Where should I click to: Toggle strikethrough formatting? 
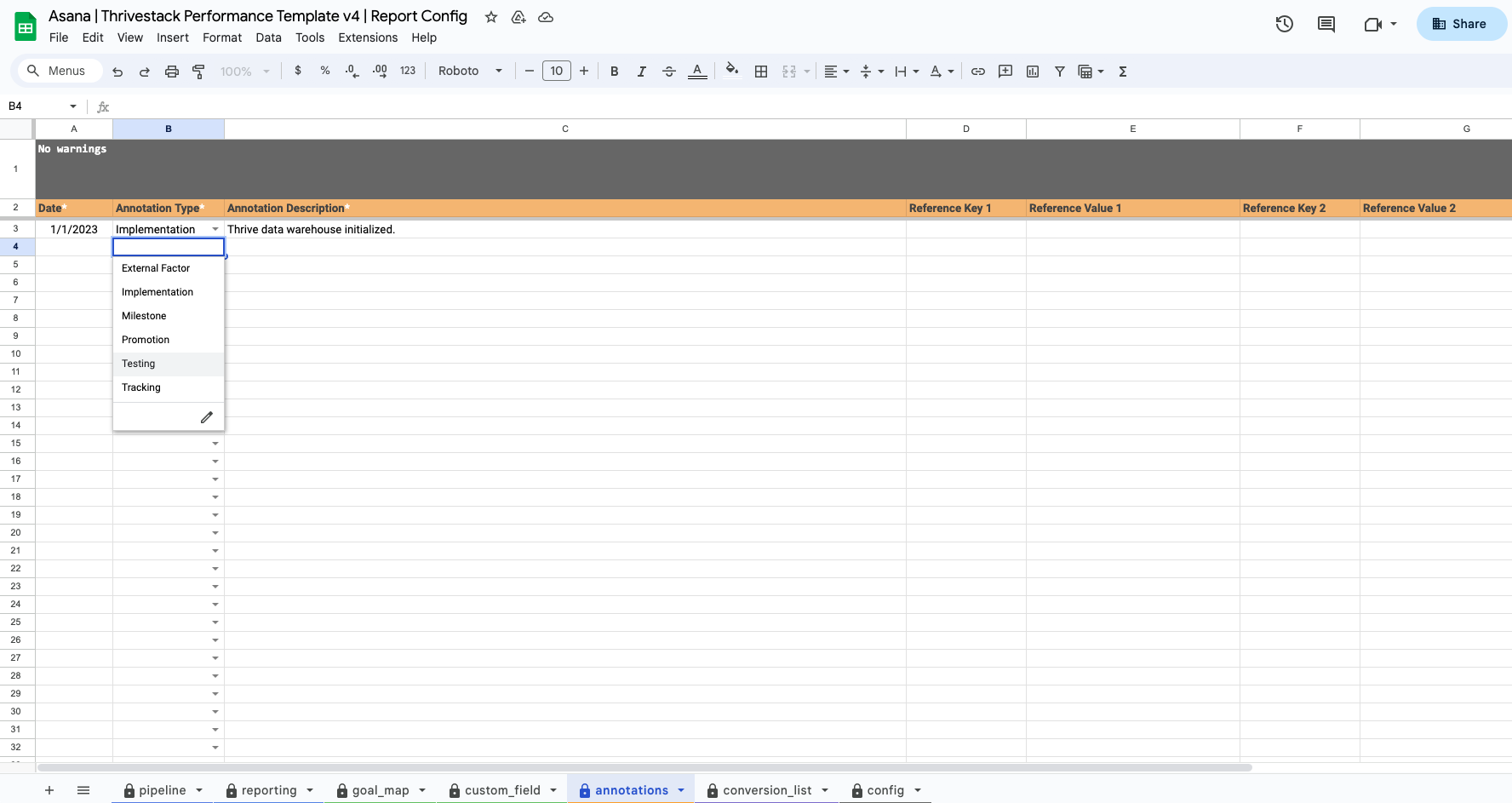coord(669,72)
